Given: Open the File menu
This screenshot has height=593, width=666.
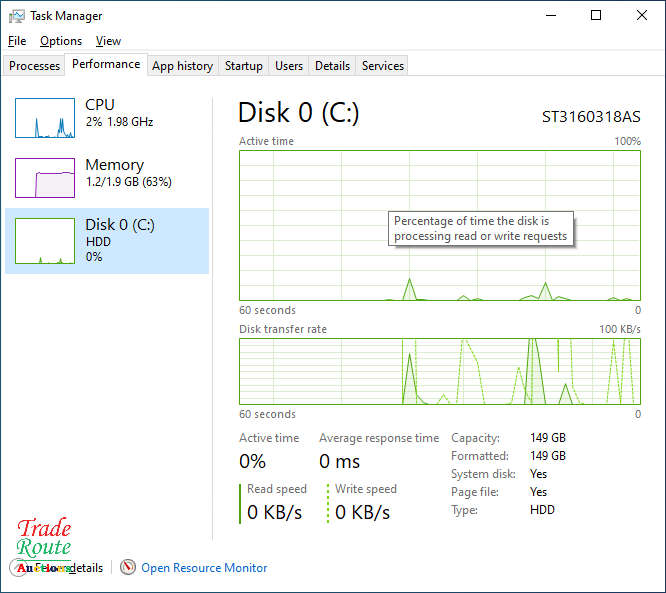Looking at the screenshot, I should [x=17, y=41].
